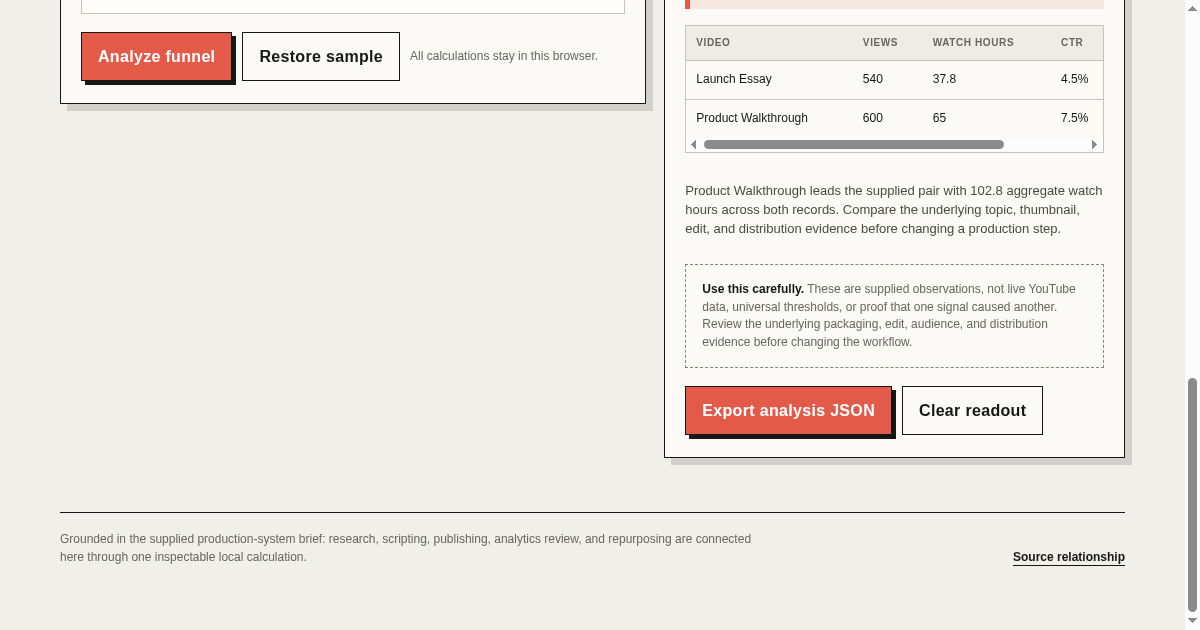Viewport: 1200px width, 630px height.
Task: Click the page's vertical scrollbar thumb
Action: pyautogui.click(x=1192, y=495)
